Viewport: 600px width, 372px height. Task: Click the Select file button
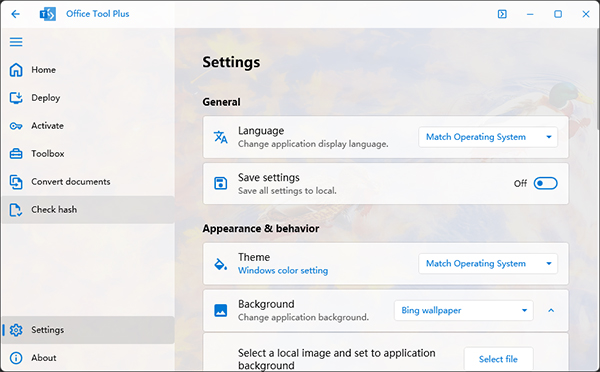pyautogui.click(x=498, y=359)
